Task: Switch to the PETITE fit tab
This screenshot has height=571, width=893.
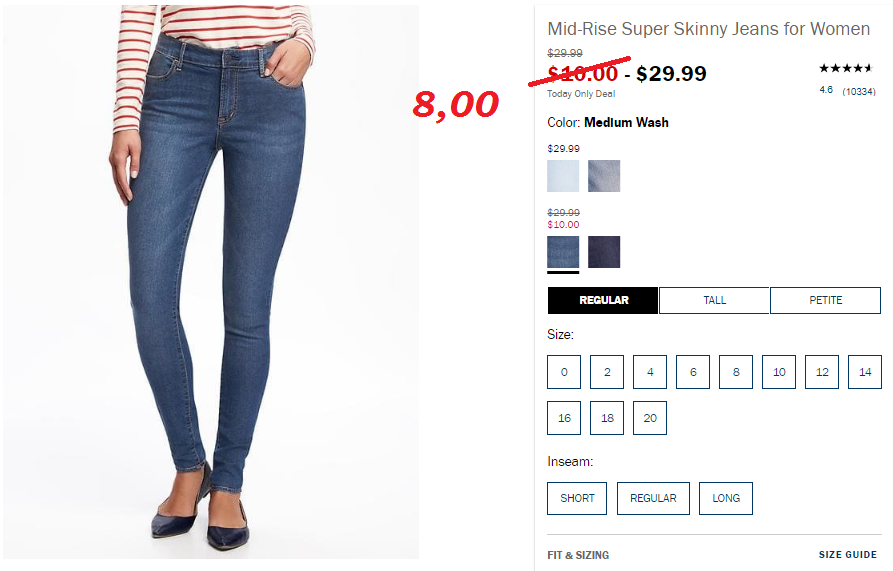Action: [825, 300]
